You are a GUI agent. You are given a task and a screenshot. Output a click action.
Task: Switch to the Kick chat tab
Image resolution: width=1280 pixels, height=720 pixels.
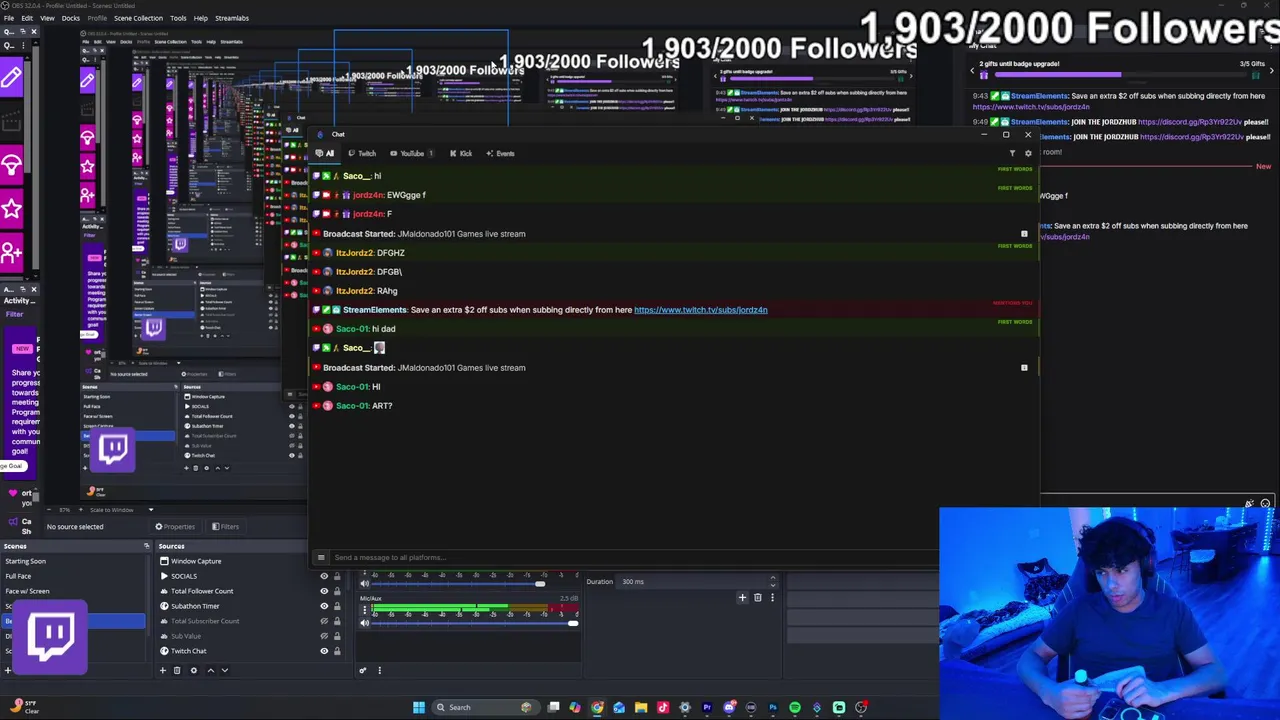click(x=461, y=153)
